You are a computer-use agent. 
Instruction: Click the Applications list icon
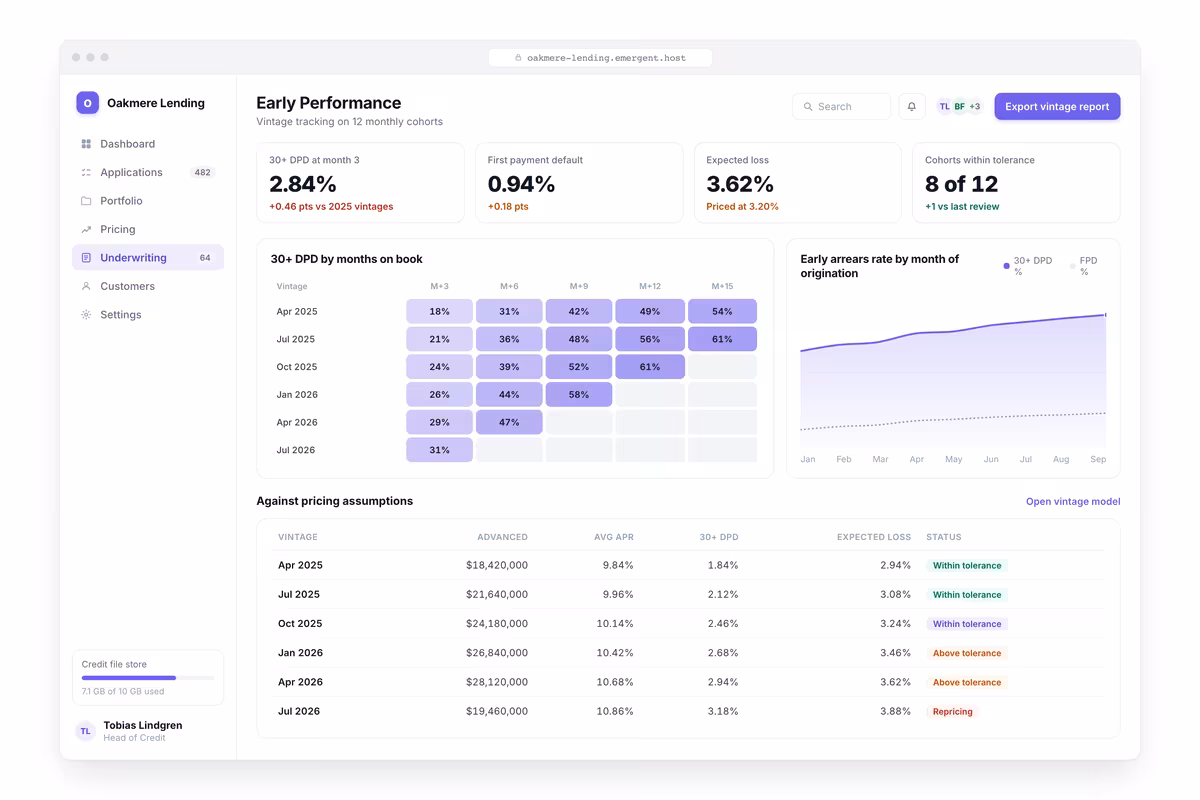(86, 172)
